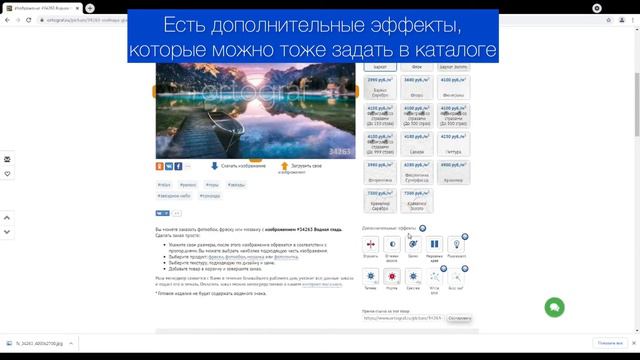The image size is (640, 360).
Task: Open the фотоплитка link in the instructions
Action: (286, 257)
